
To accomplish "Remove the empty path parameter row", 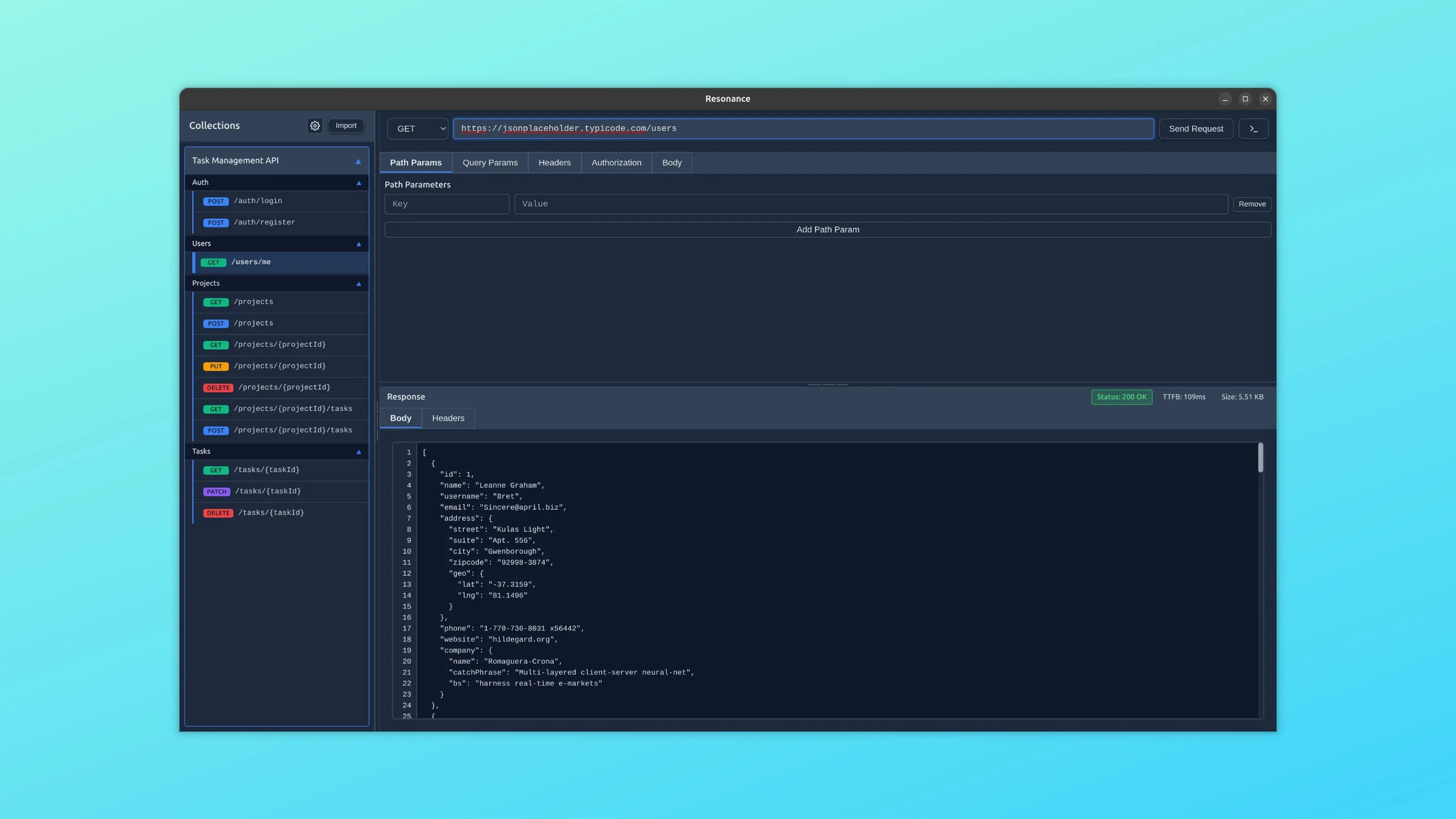I will tap(1252, 204).
